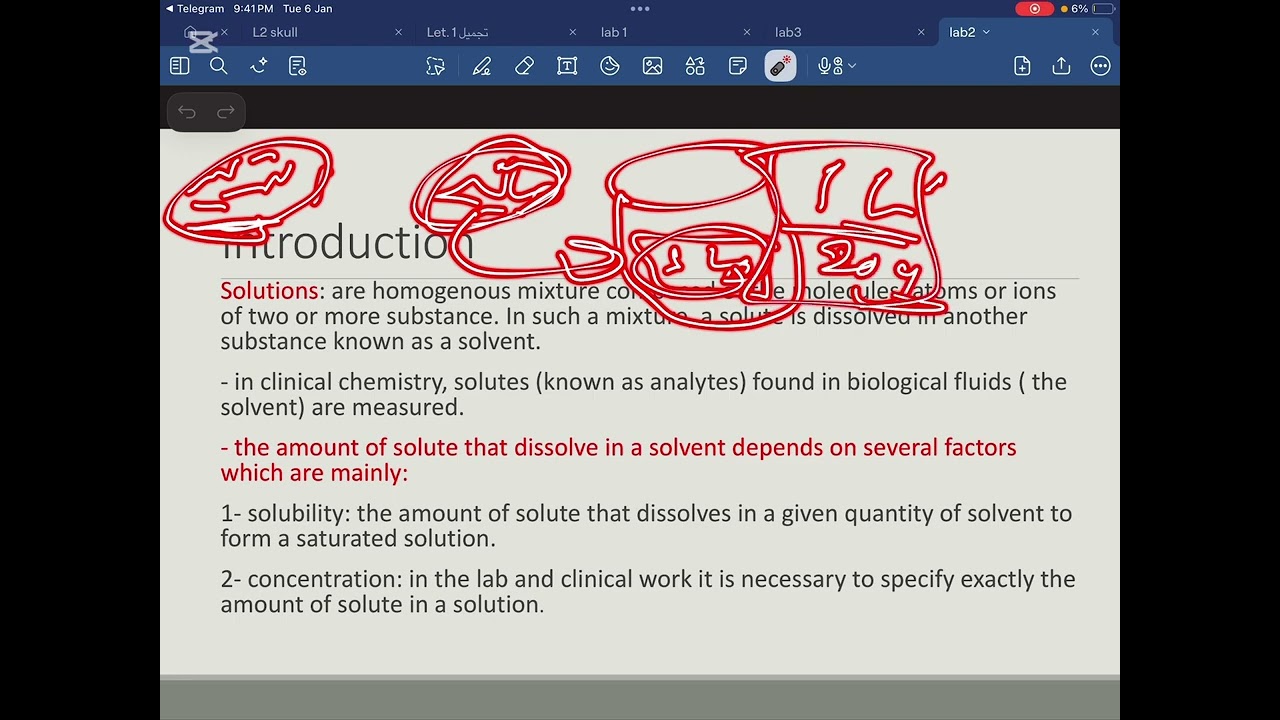Close the Let.1 تجميل tab
1280x720 pixels.
(x=573, y=32)
